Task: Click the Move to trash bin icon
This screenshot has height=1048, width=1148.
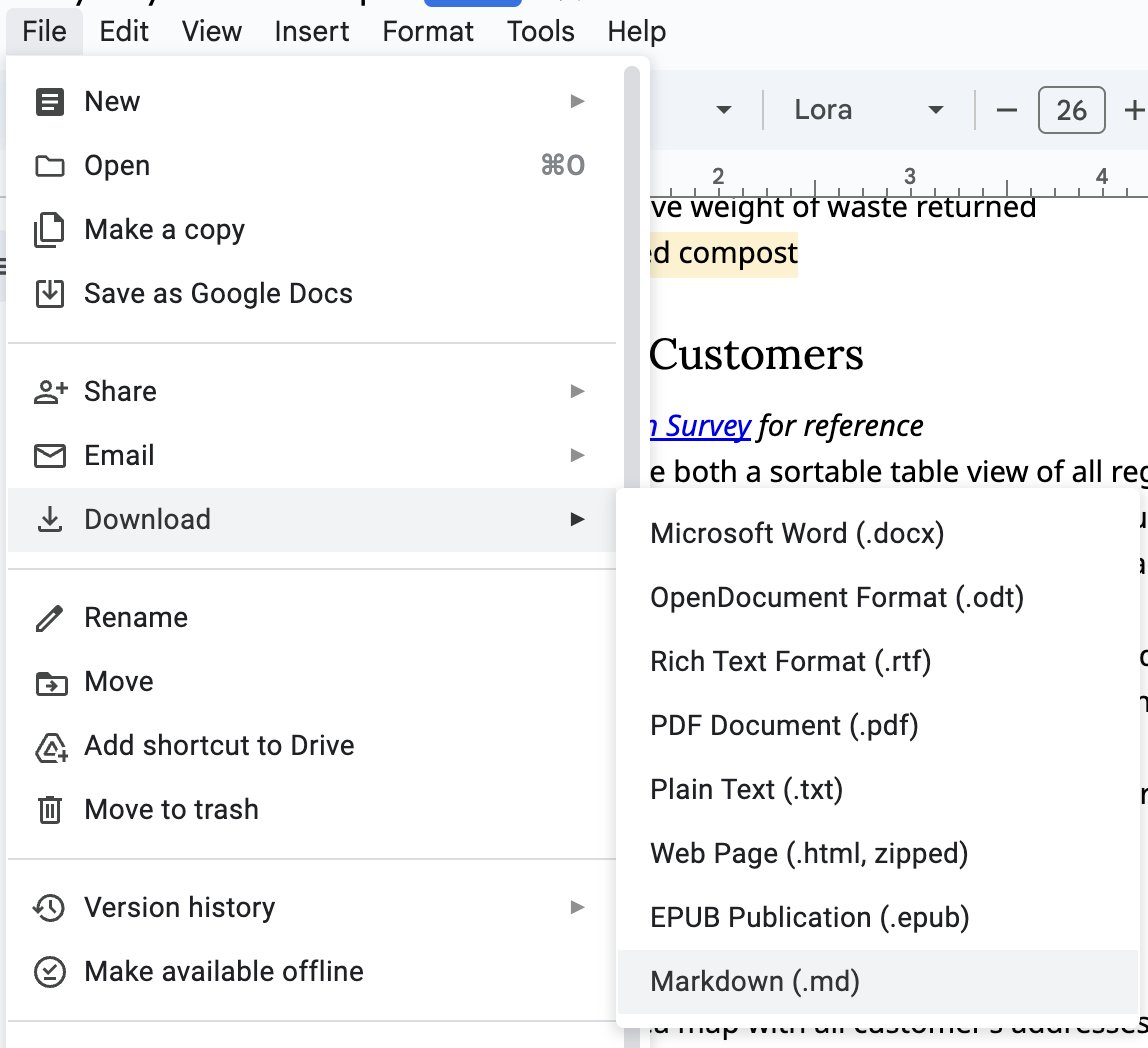Action: [x=50, y=810]
